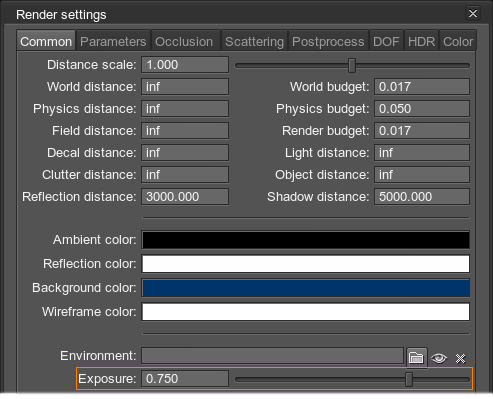The width and height of the screenshot is (493, 399).
Task: Open the DOF tab
Action: pyautogui.click(x=386, y=42)
